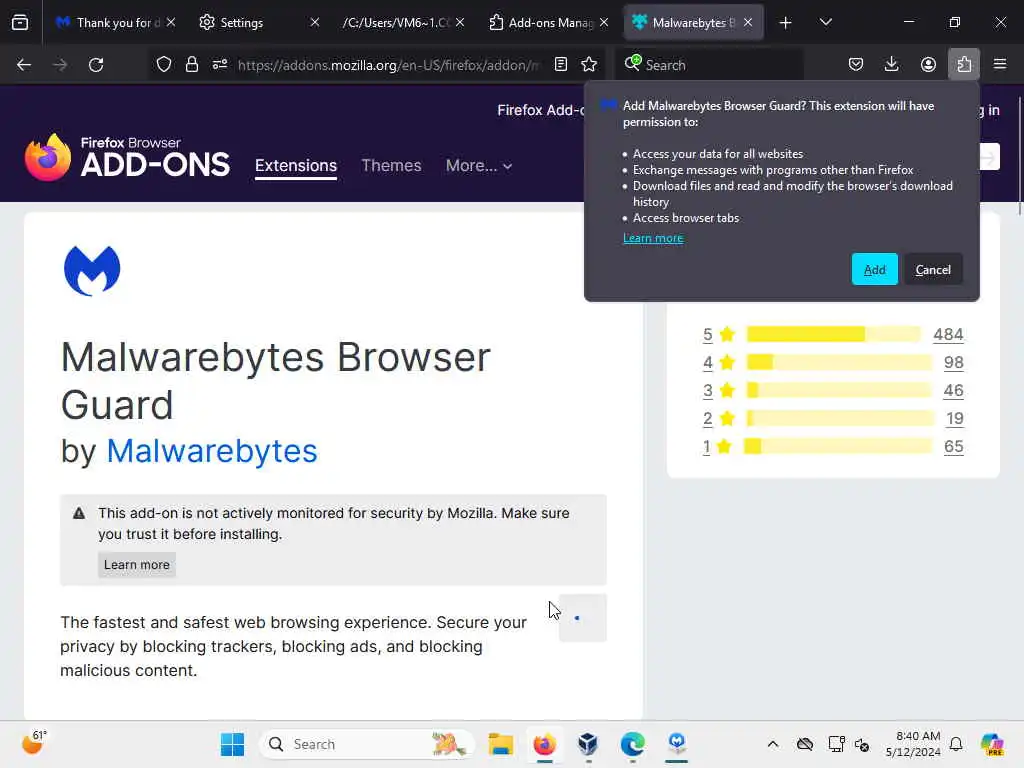
Task: Open Microsoft Edge from taskbar
Action: (x=632, y=744)
